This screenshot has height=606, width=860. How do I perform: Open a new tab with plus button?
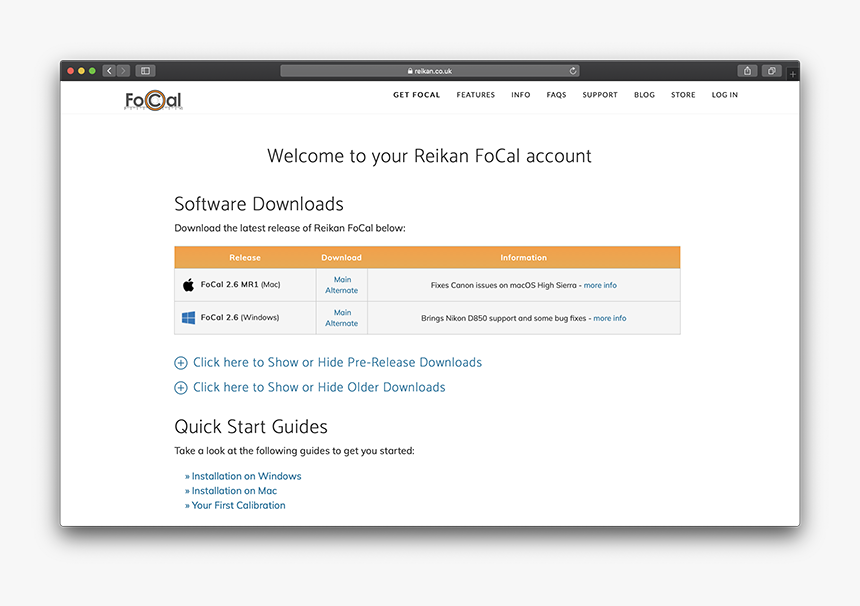pyautogui.click(x=793, y=74)
